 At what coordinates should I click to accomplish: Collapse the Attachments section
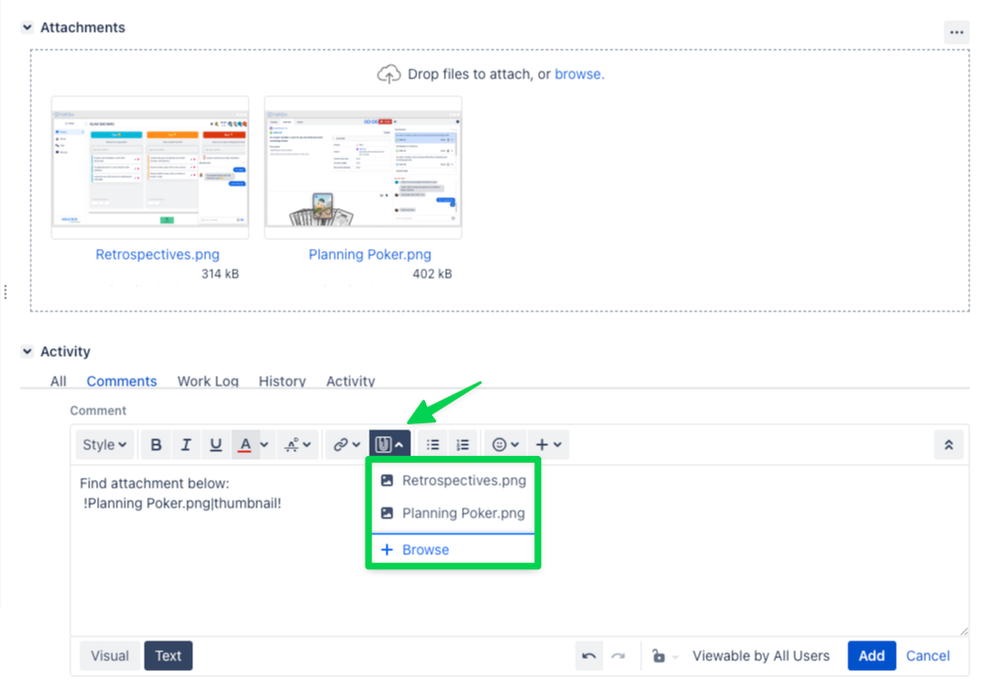pyautogui.click(x=27, y=27)
